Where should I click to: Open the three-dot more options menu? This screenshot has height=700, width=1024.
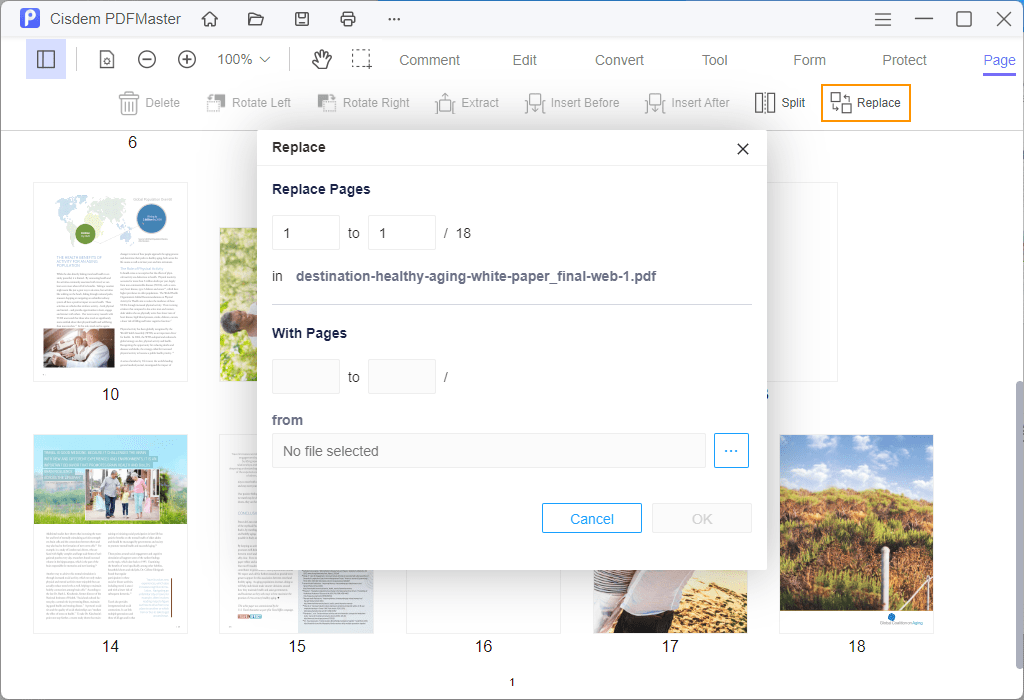click(x=394, y=19)
